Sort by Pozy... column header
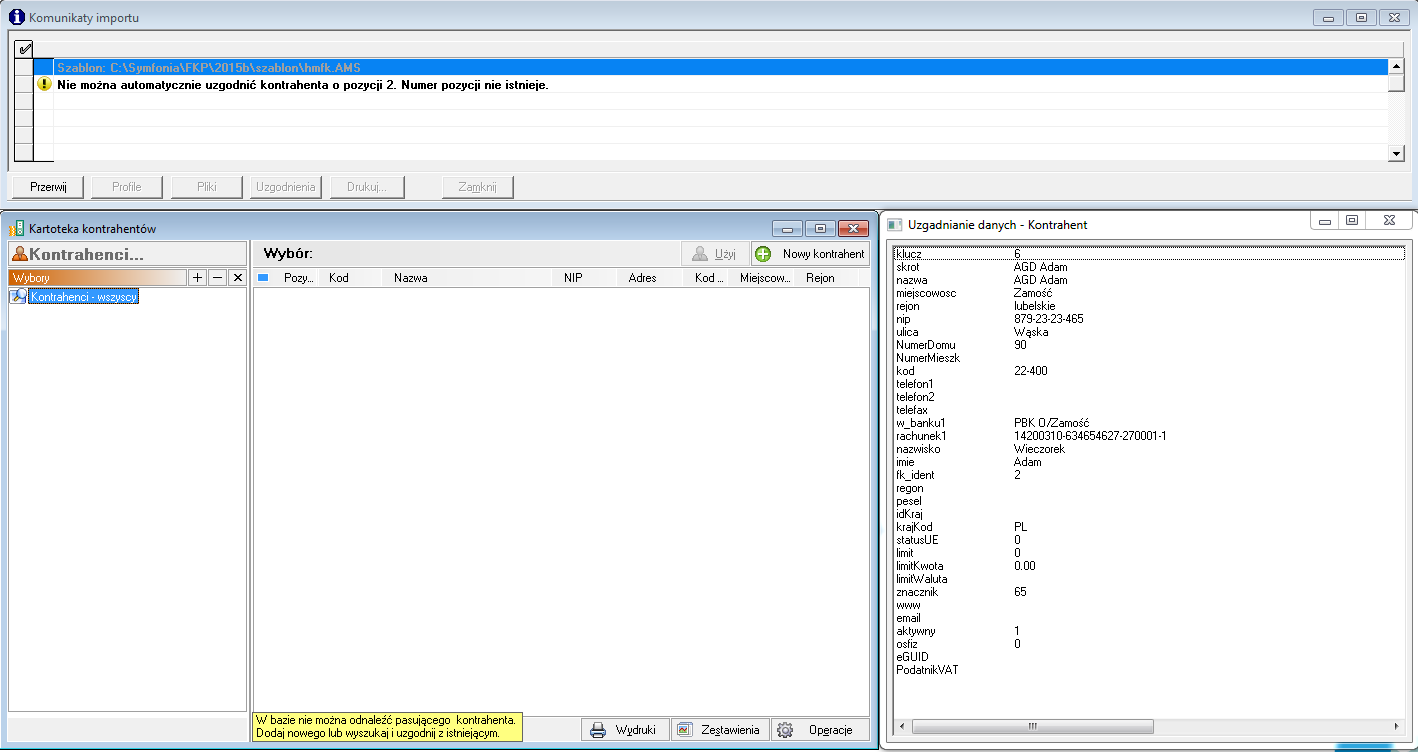 [299, 278]
